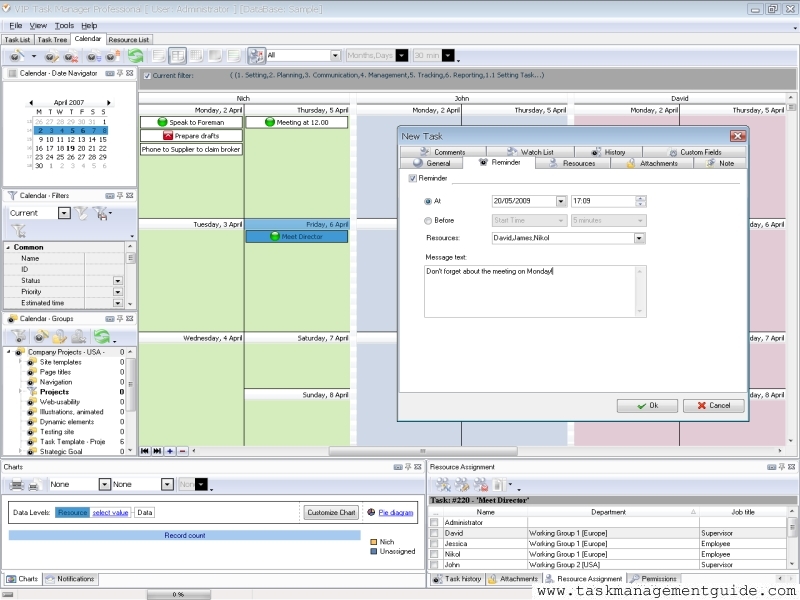Viewport: 800px width, 600px height.
Task: Check the Nikol resource checkbox
Action: pyautogui.click(x=434, y=554)
